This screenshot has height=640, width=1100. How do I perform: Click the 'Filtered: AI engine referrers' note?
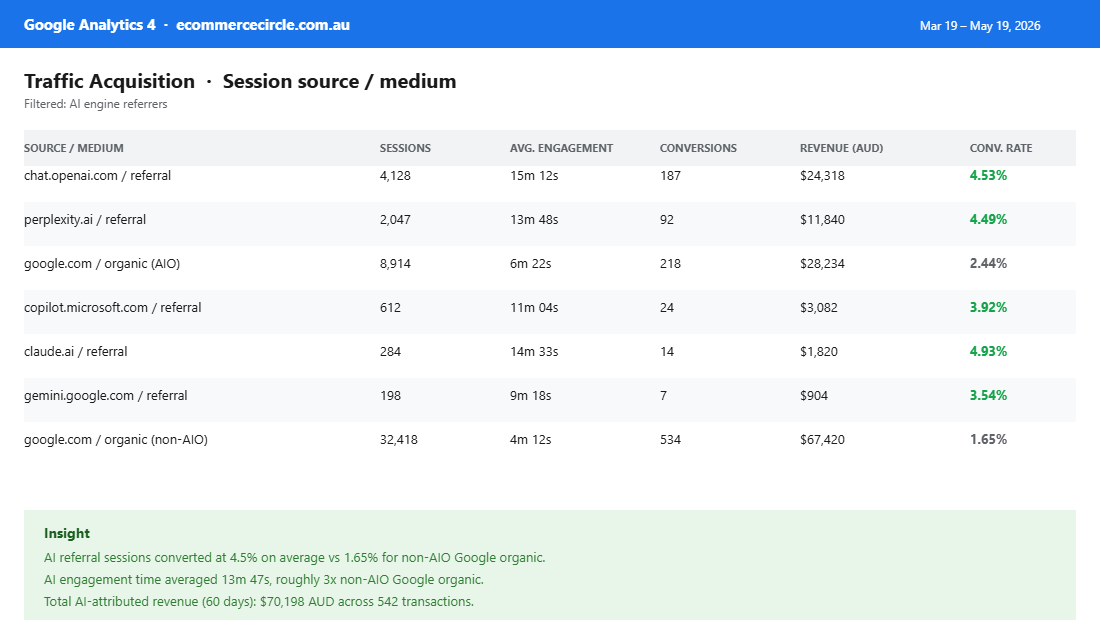[95, 104]
